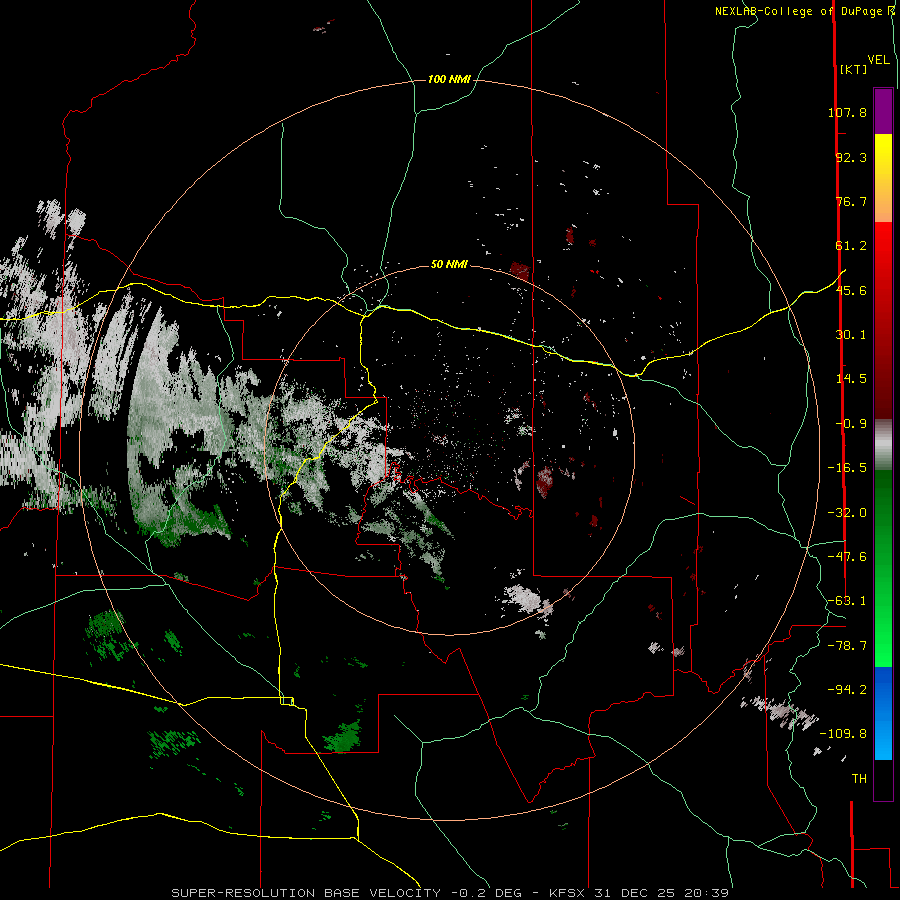
Task: Click the blue segment of velocity color bar
Action: tap(883, 713)
